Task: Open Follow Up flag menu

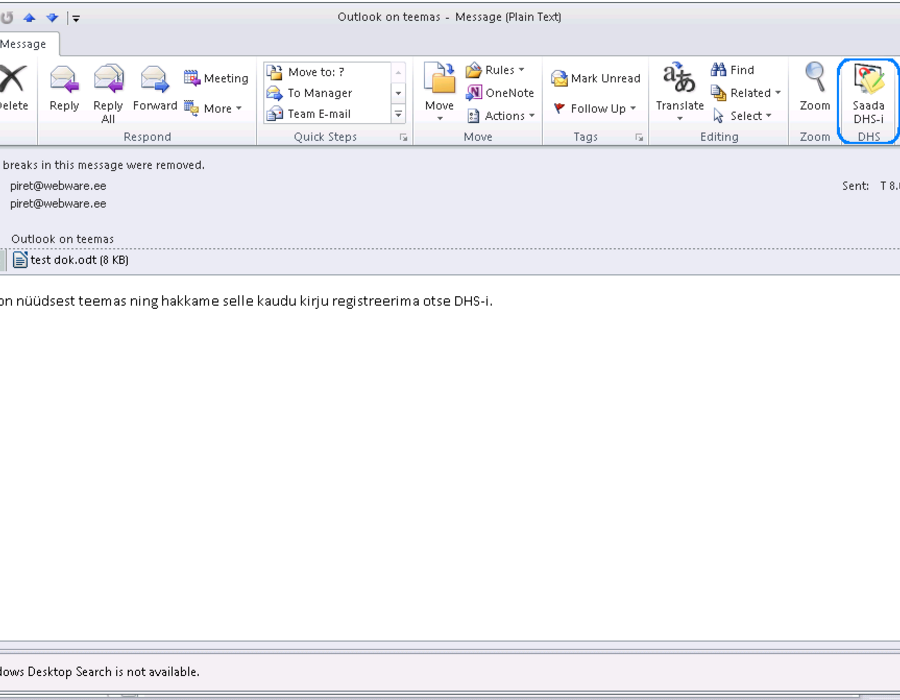Action: 595,108
